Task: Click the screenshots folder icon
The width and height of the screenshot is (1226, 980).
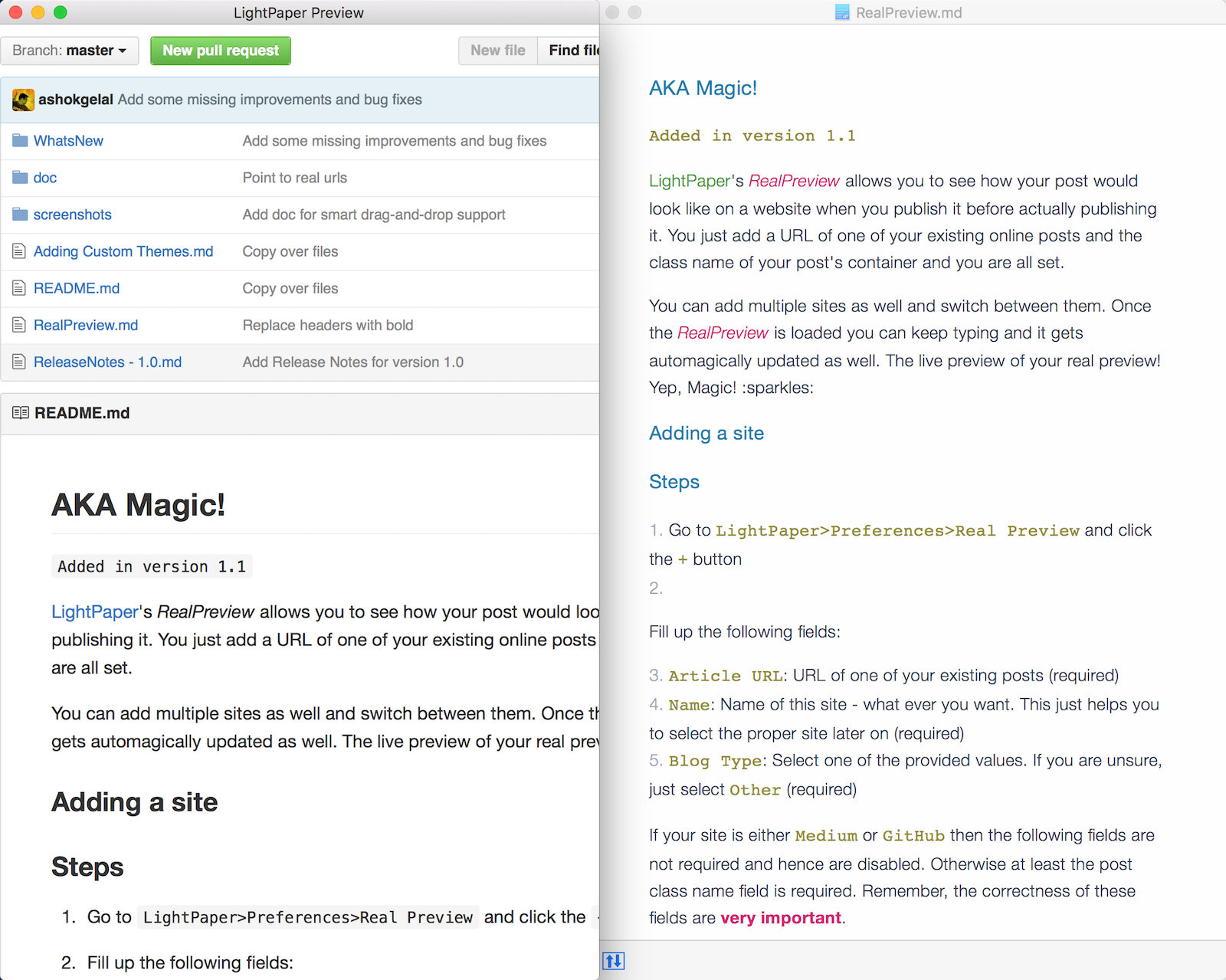Action: pos(20,215)
